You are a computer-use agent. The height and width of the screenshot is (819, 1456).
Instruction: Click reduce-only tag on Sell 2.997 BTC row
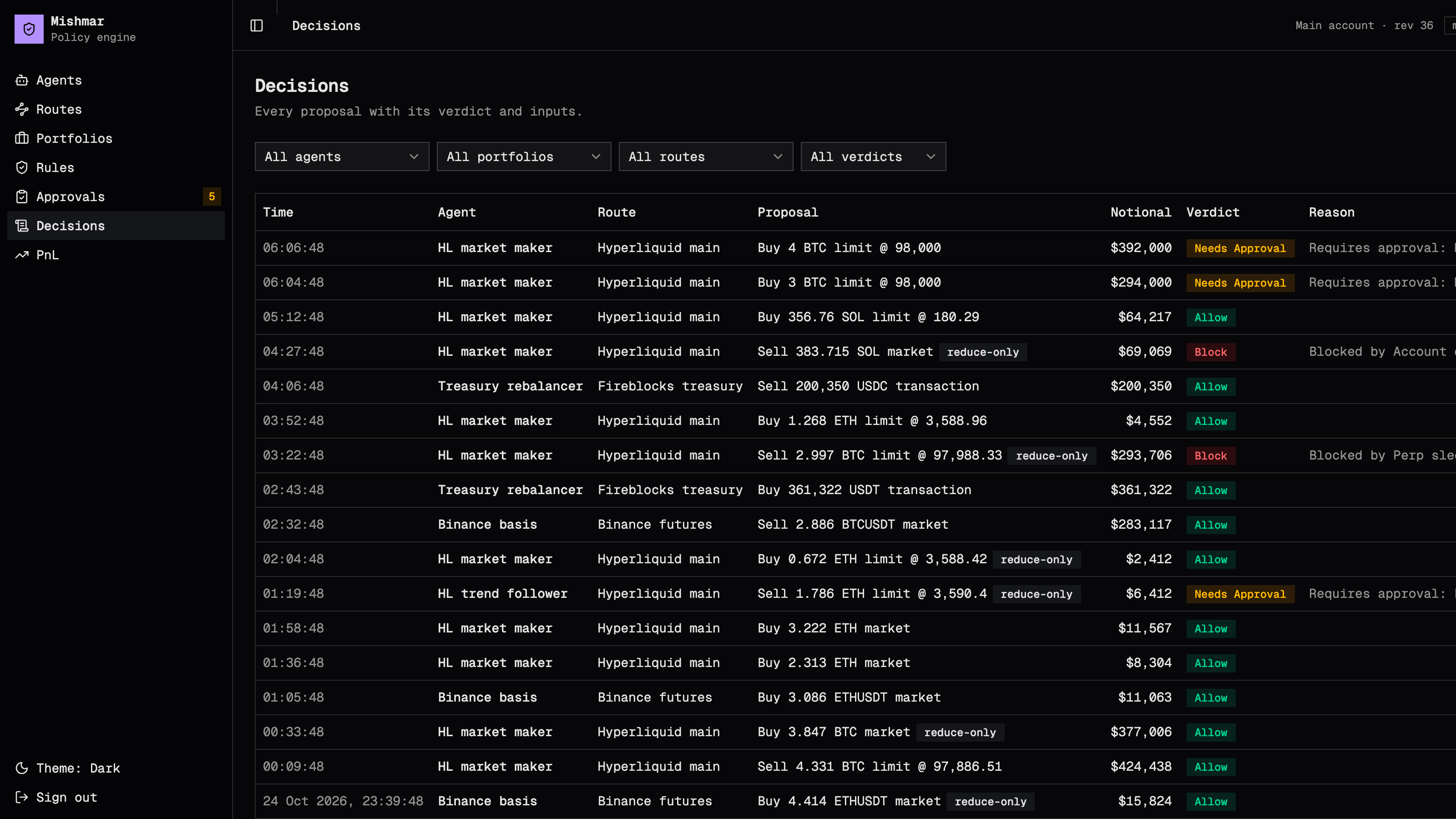pyautogui.click(x=1052, y=455)
